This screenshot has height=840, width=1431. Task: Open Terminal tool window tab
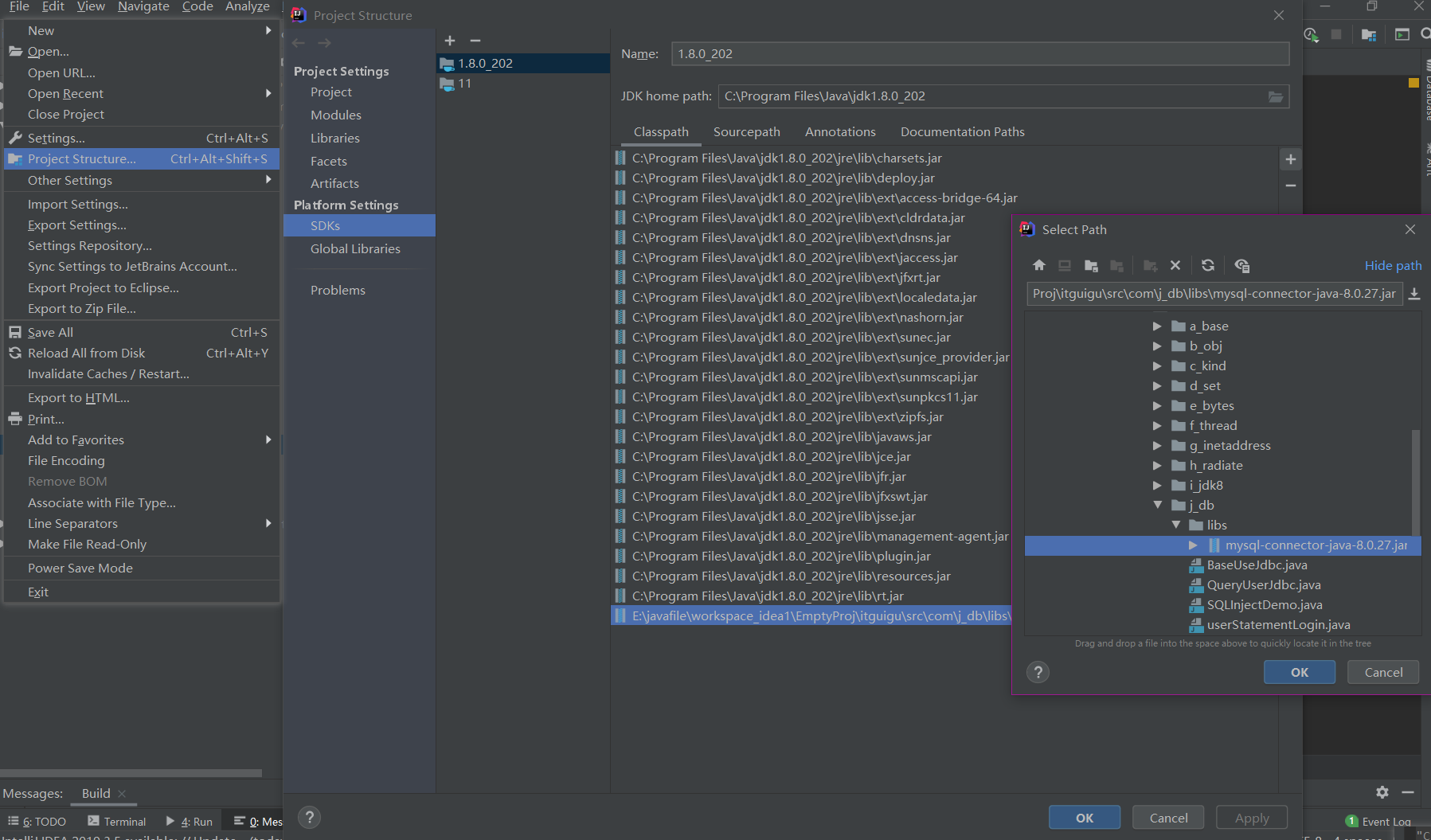[x=117, y=822]
